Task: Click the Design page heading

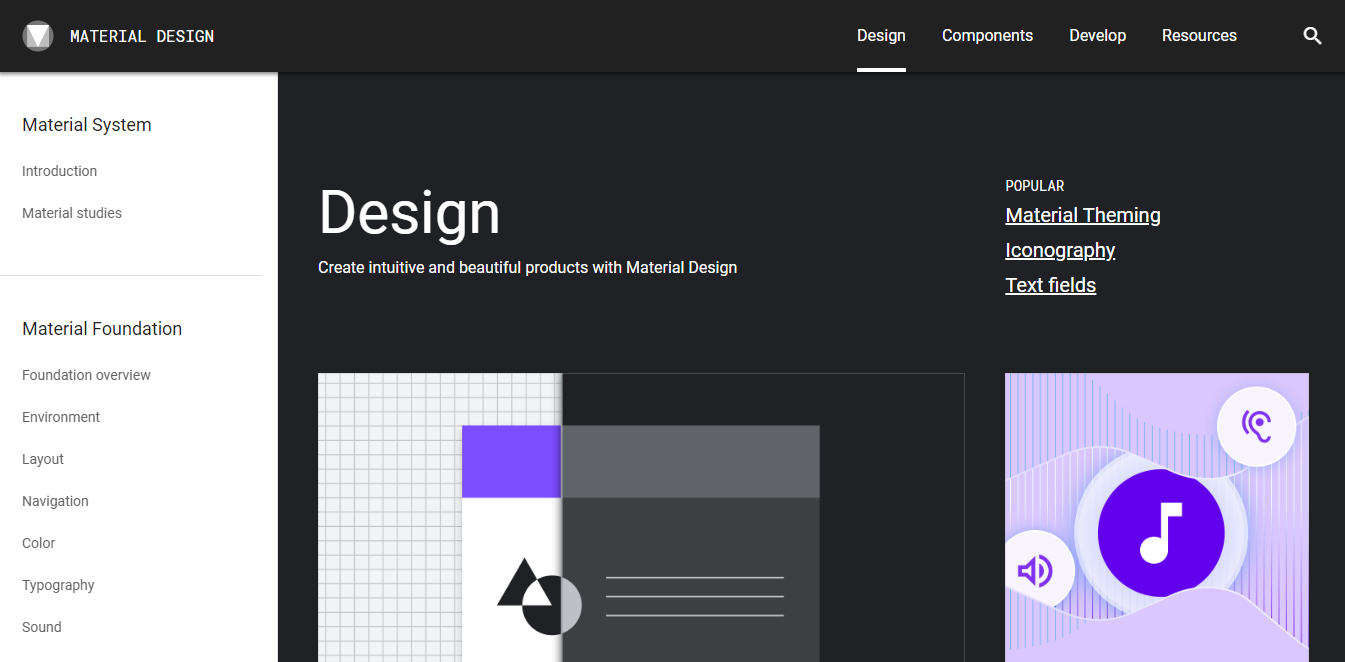Action: 409,213
